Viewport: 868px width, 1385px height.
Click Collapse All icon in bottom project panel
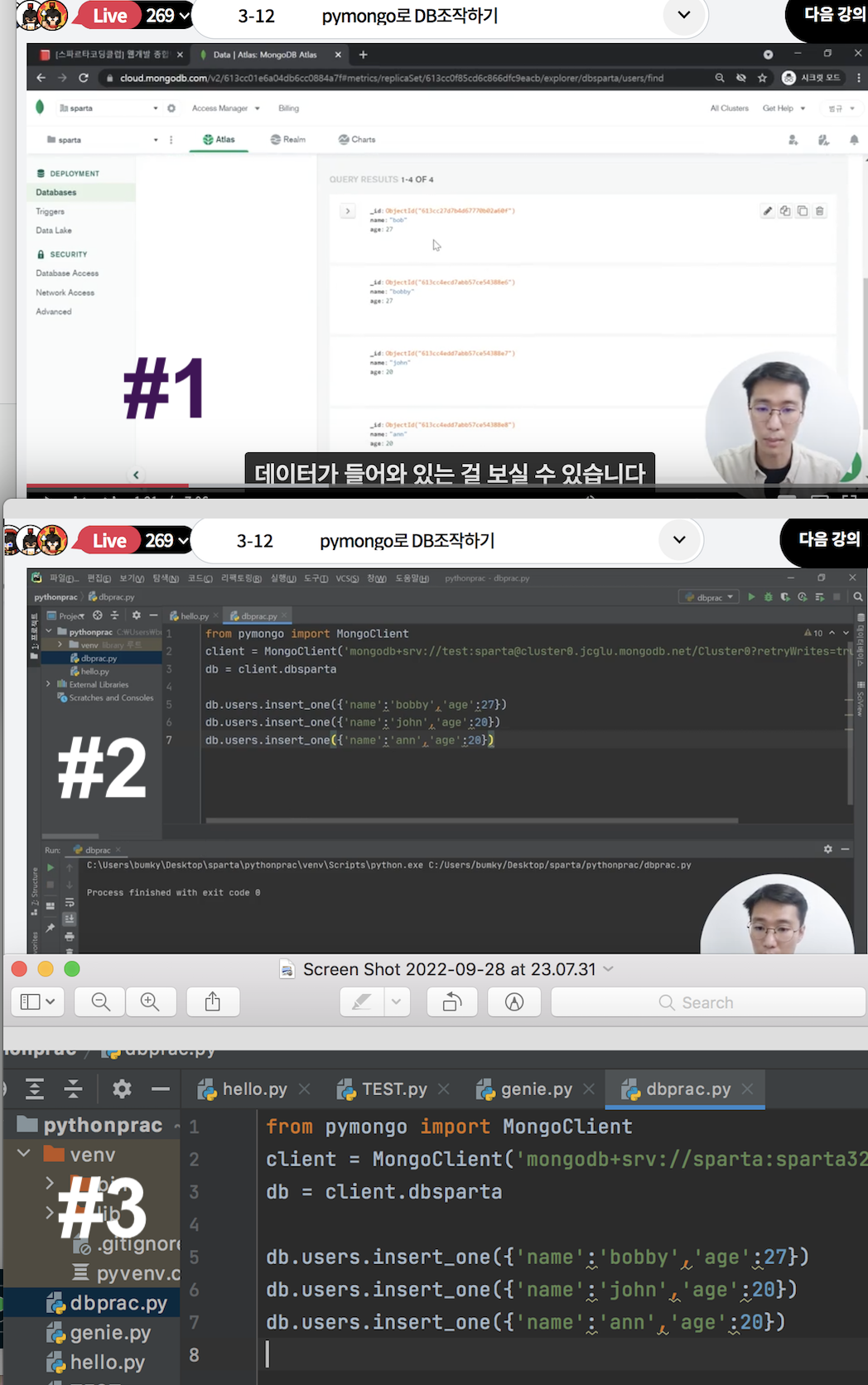(73, 1088)
